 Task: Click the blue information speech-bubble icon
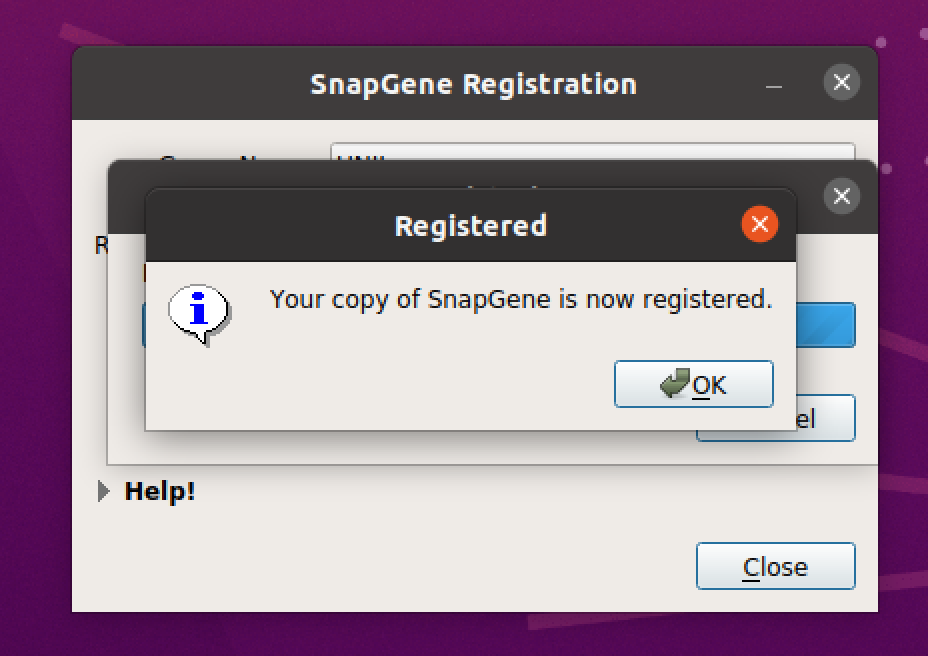click(199, 311)
